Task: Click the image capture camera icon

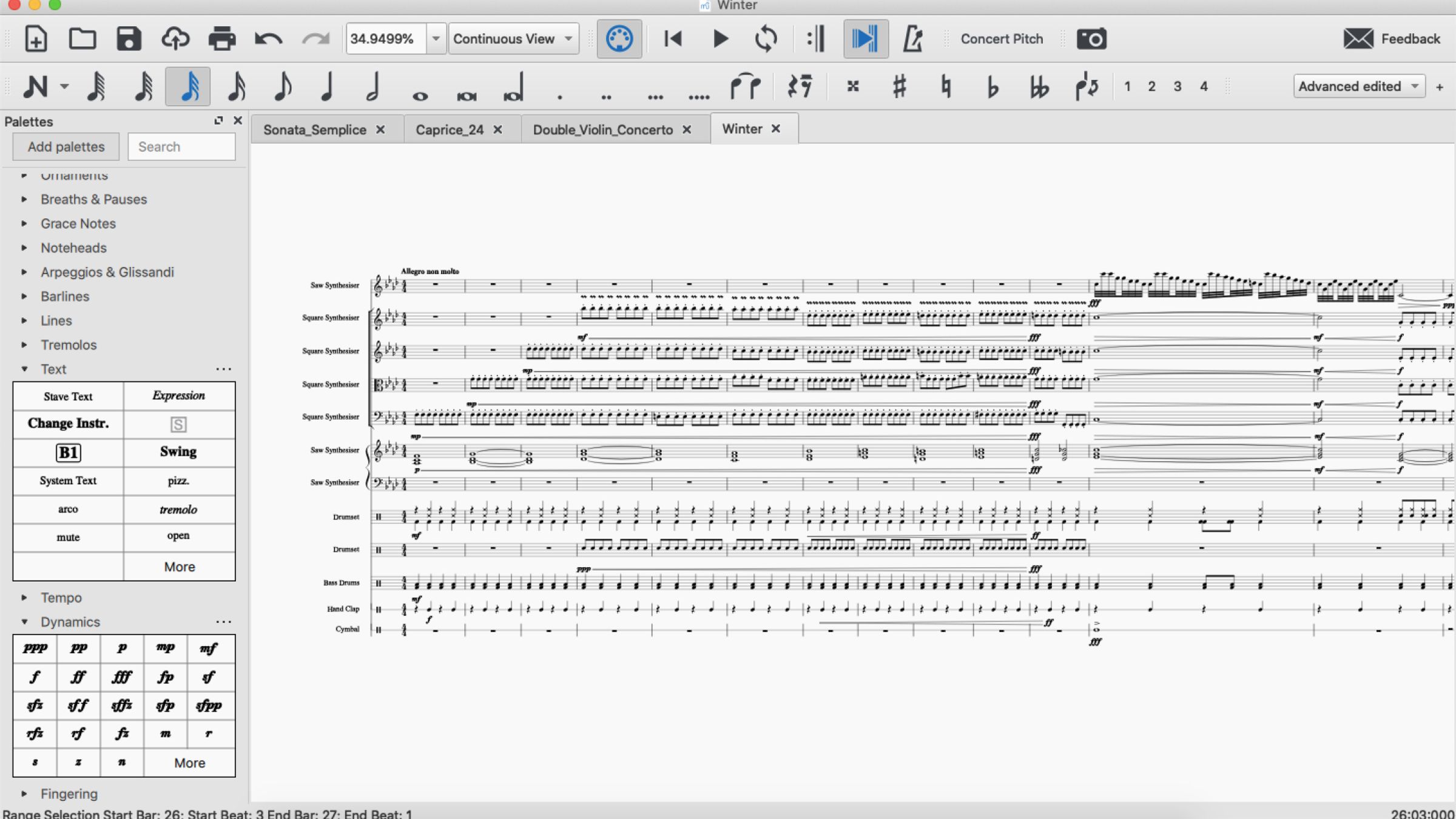Action: coord(1091,39)
